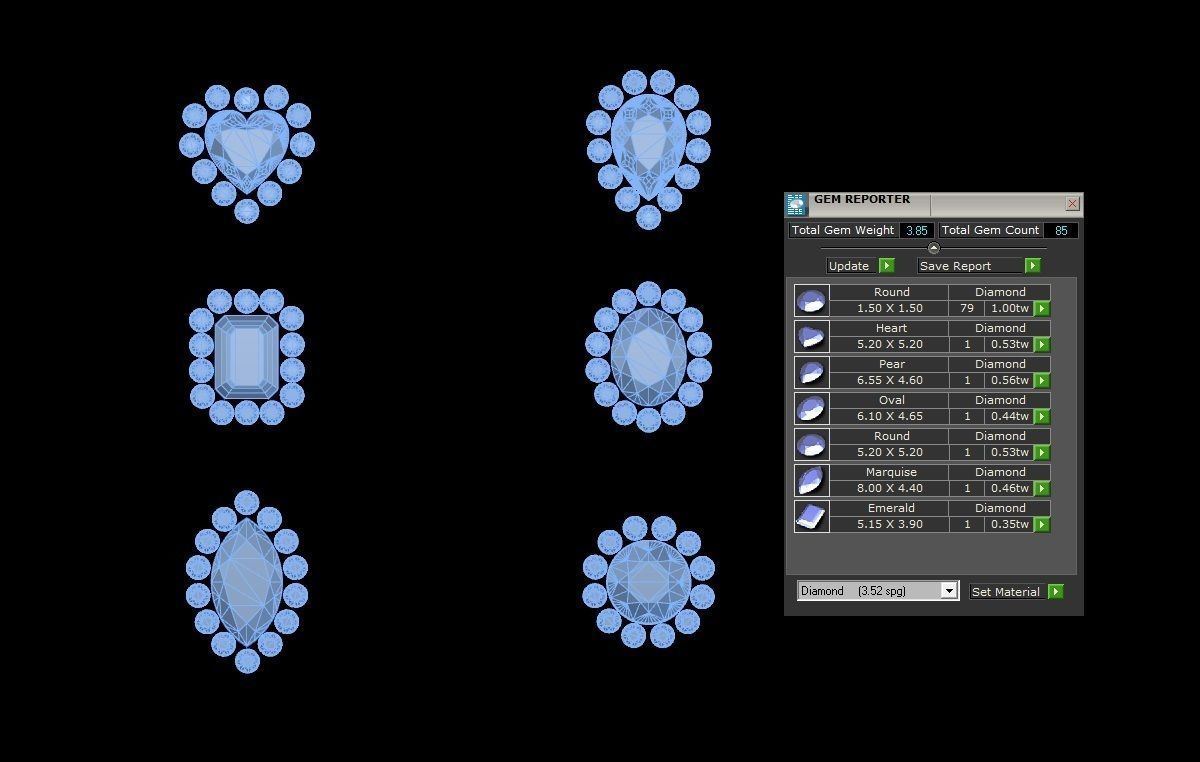Click the 'Round' label above 1.50 X 1.50

891,292
